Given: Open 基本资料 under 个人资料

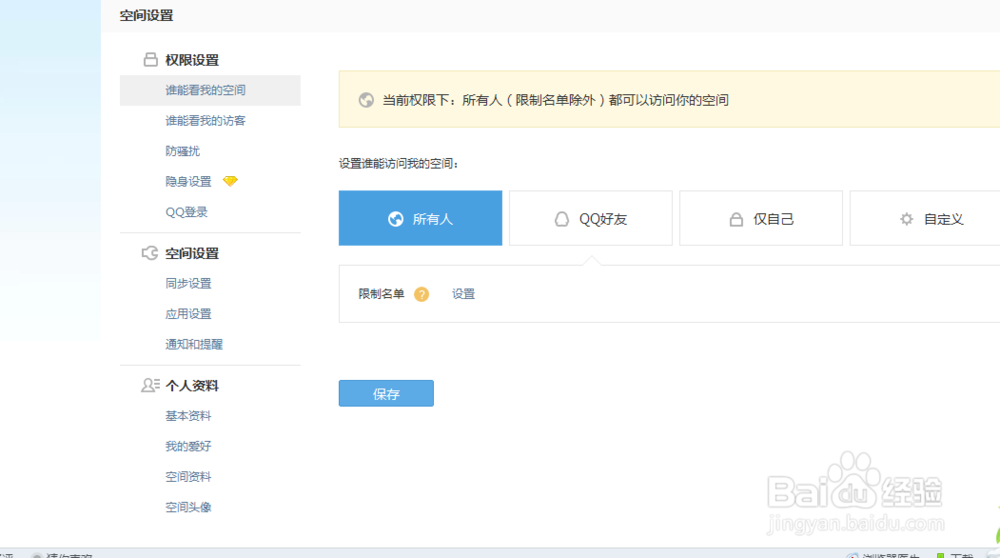Looking at the screenshot, I should (188, 416).
